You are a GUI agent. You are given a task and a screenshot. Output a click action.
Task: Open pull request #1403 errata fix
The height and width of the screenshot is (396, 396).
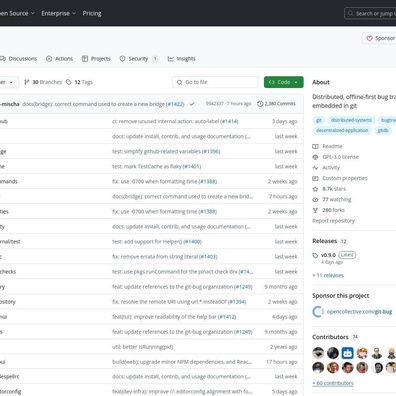pyautogui.click(x=208, y=257)
